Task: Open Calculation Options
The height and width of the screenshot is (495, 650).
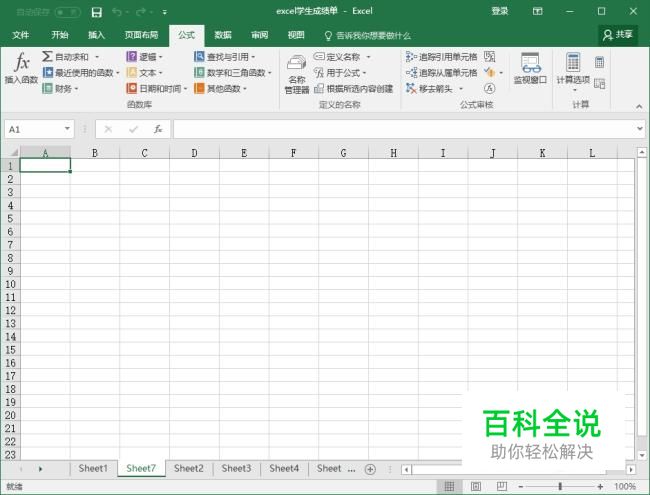Action: click(573, 71)
